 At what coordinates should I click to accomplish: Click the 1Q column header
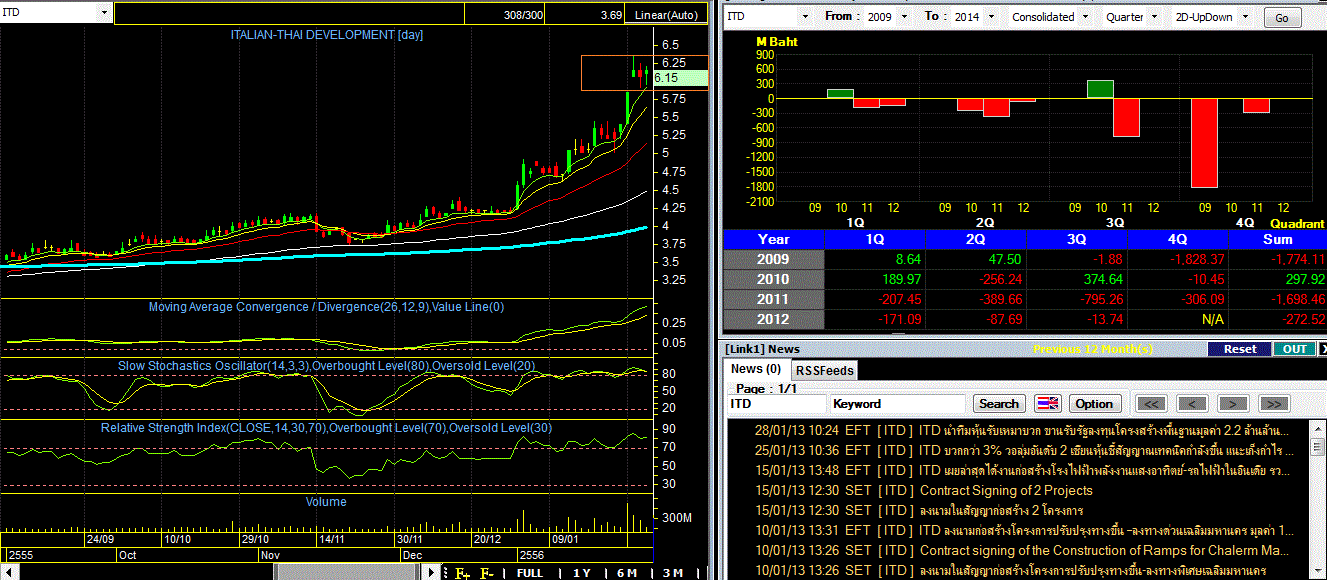coord(875,239)
